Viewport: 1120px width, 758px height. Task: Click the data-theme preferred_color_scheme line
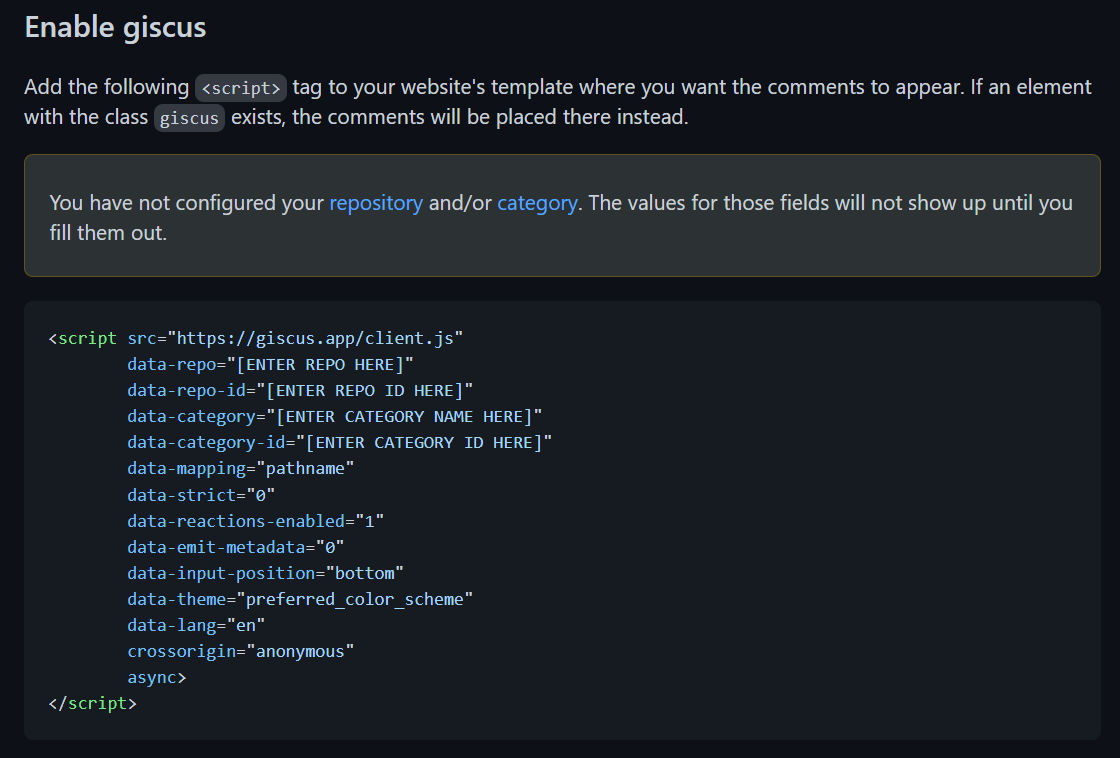click(299, 599)
